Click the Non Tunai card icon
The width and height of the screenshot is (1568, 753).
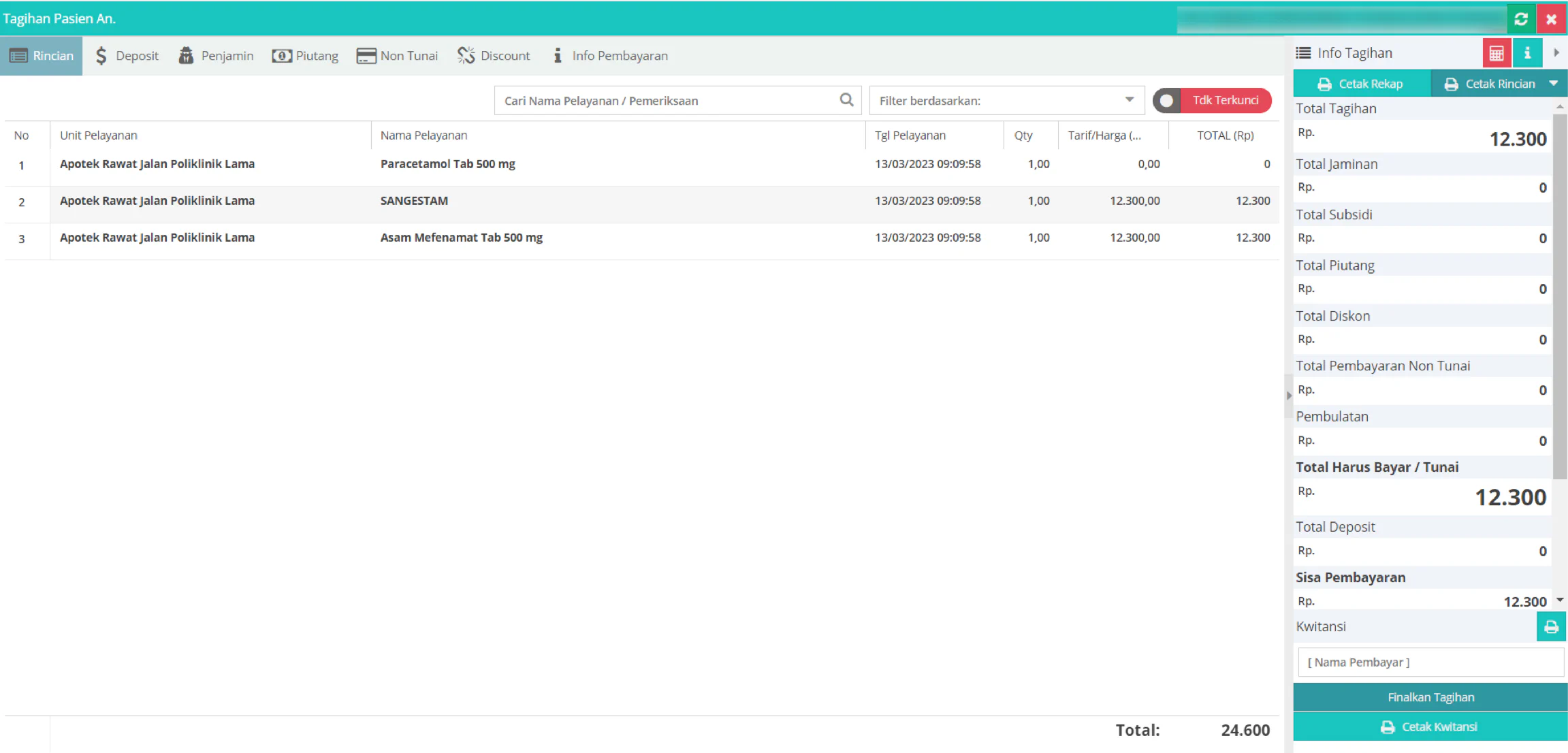366,56
